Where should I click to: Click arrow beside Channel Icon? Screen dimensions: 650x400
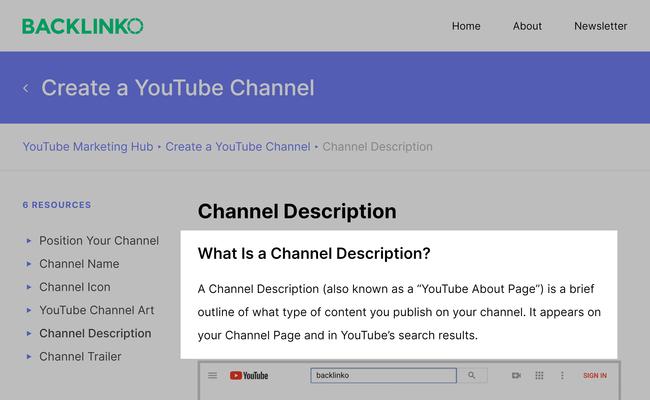[29, 287]
